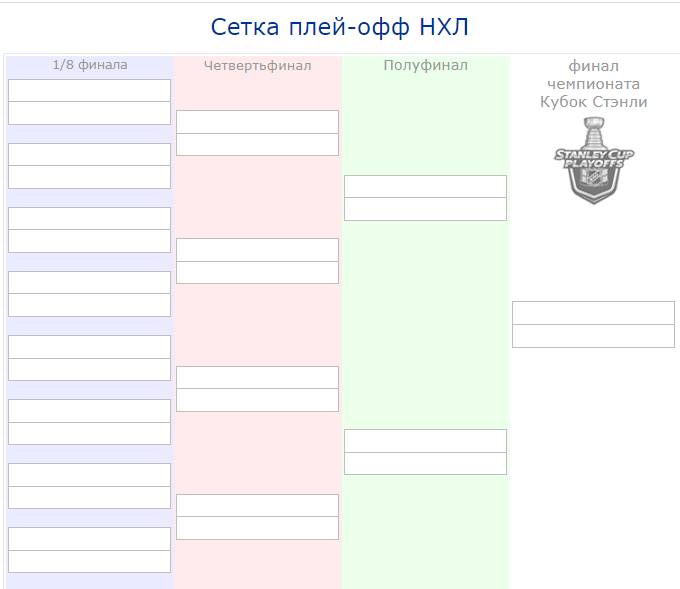The image size is (680, 589).
Task: Click the Stanley Cup Playoffs logo
Action: point(594,160)
